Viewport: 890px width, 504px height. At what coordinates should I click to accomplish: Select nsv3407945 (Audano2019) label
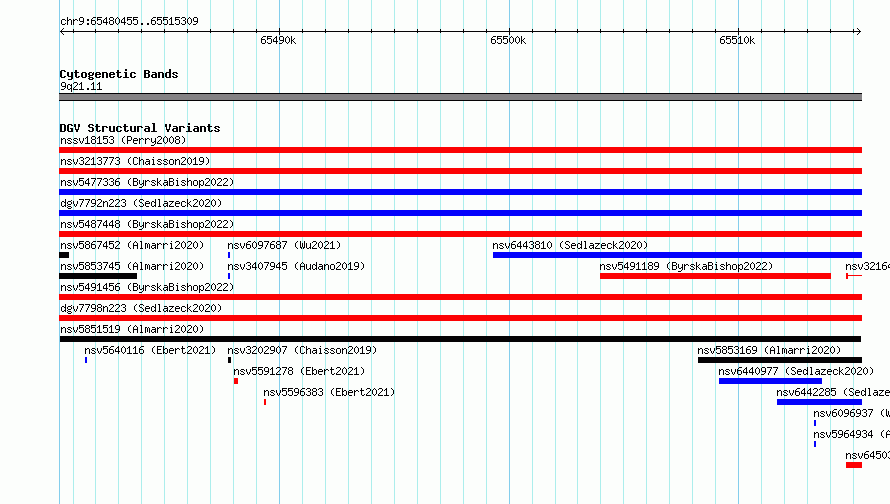tap(296, 266)
